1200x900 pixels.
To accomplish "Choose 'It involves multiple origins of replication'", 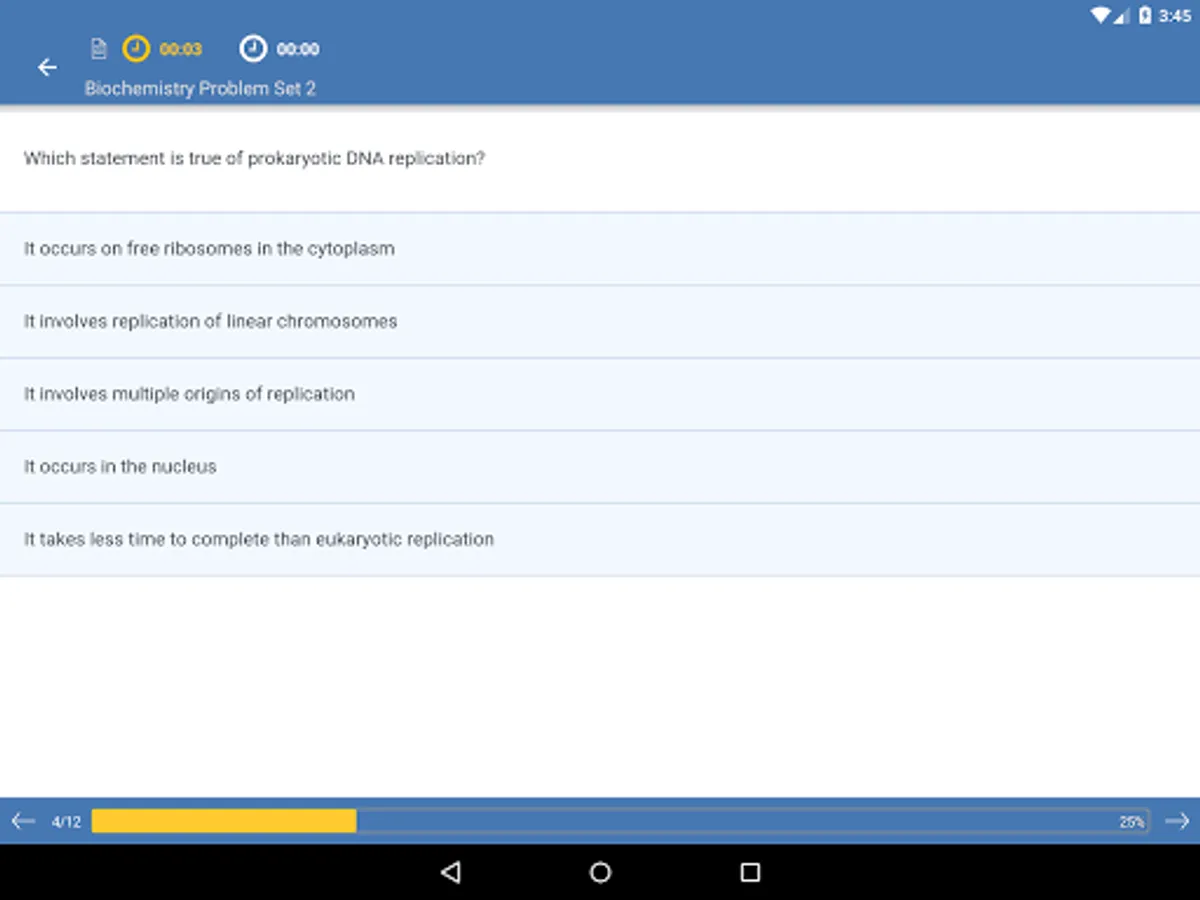I will point(600,394).
